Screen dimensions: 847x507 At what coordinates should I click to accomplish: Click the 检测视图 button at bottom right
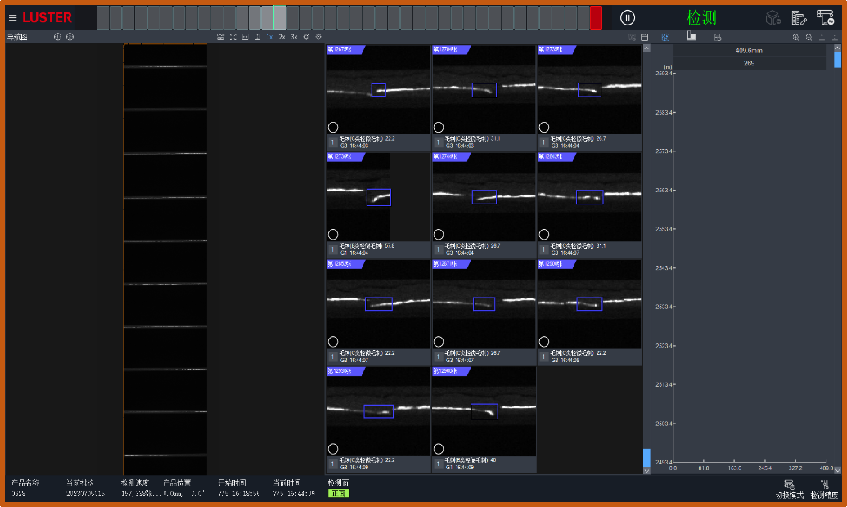[824, 489]
